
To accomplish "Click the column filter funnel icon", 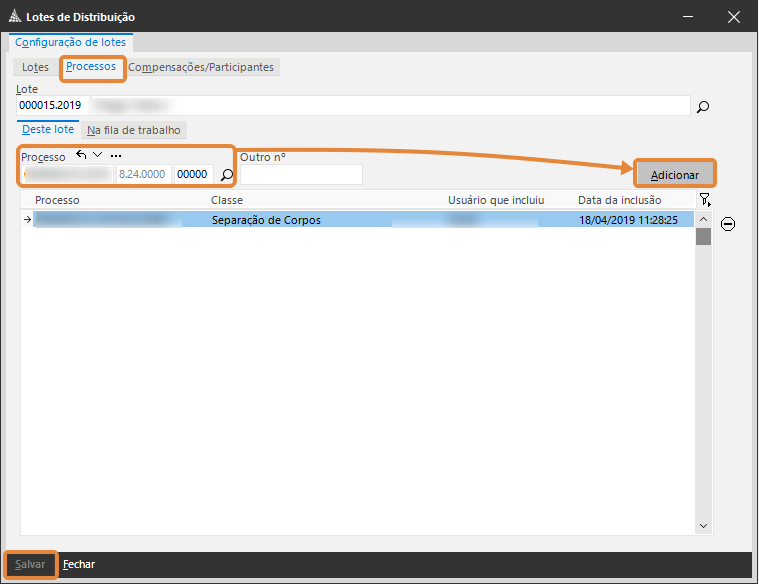I will (704, 200).
